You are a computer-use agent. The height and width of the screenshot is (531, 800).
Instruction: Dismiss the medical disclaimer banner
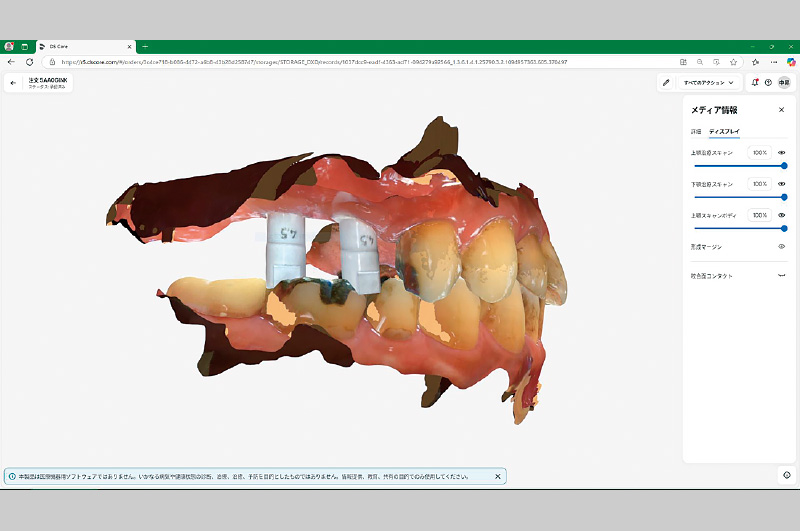tap(498, 476)
